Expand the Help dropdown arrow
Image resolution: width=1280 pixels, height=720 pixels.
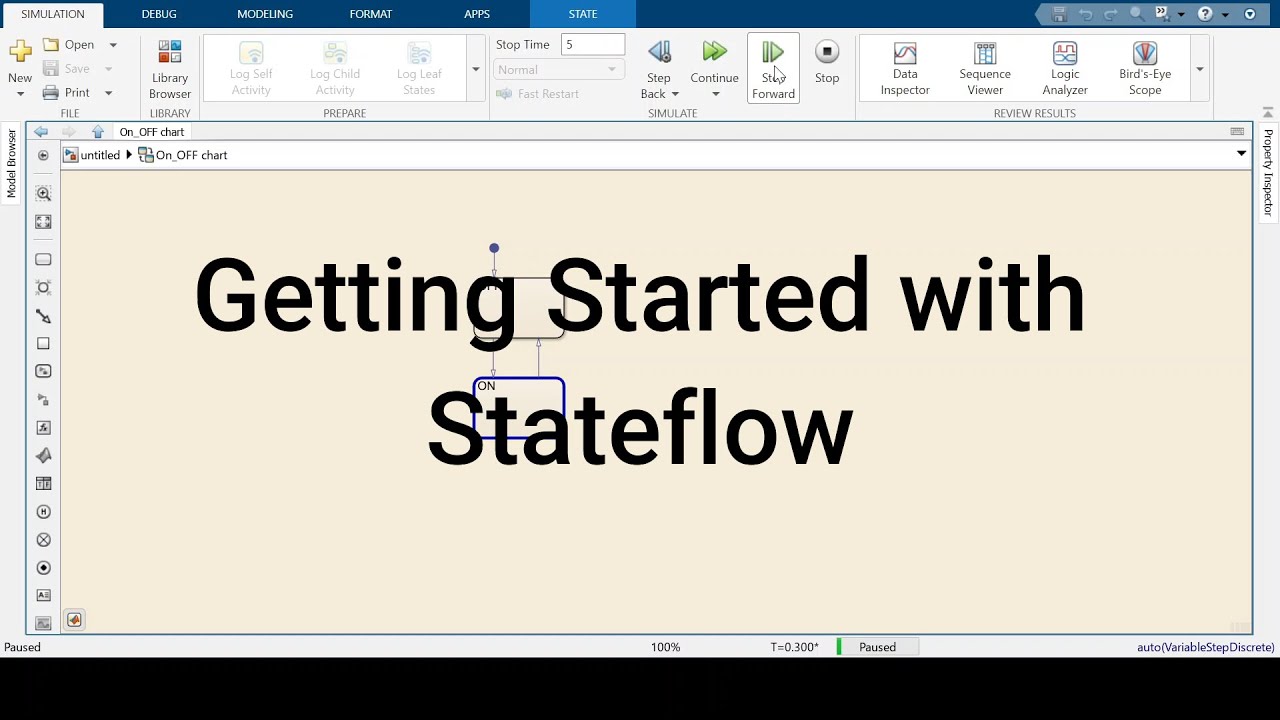[1225, 15]
